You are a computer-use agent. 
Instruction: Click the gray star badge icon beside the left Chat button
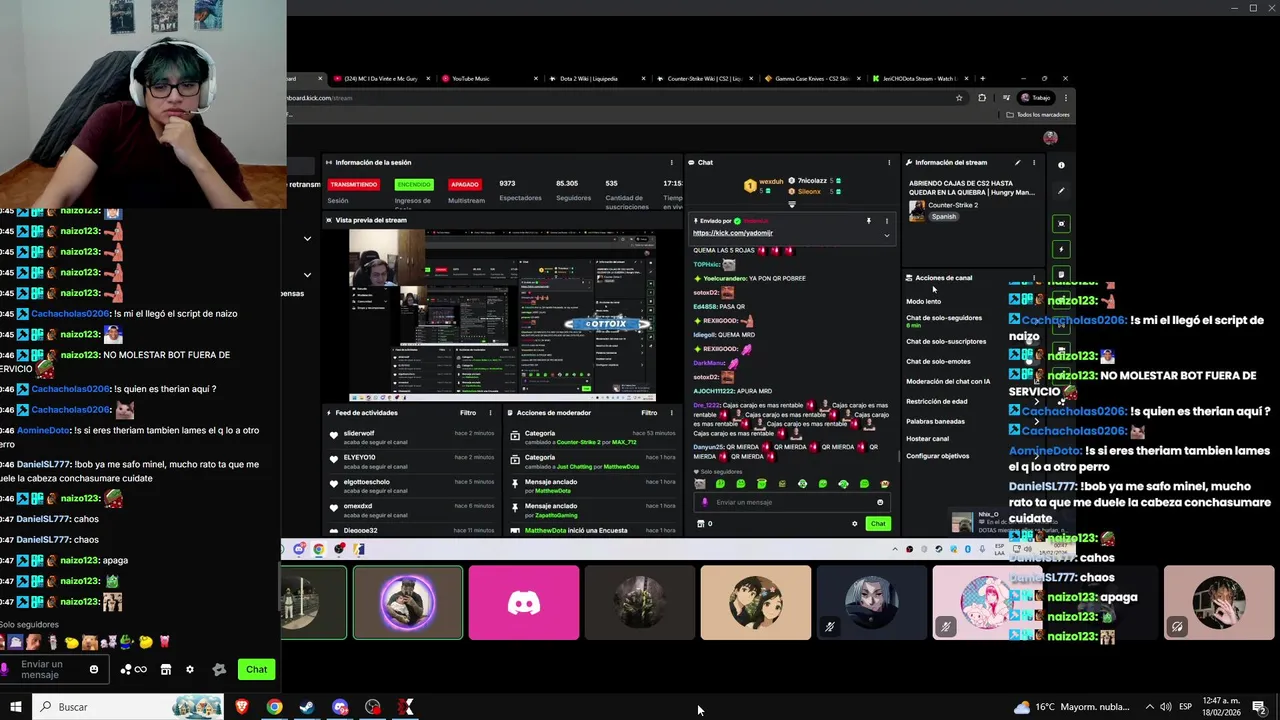tap(219, 669)
